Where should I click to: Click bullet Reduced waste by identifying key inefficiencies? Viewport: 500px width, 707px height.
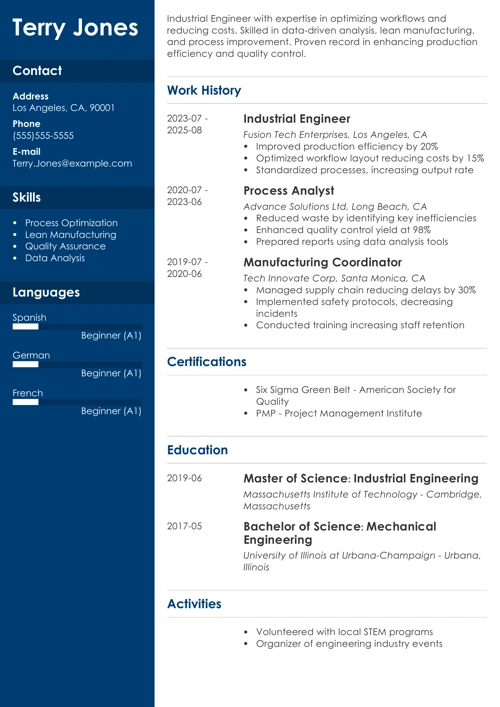(366, 218)
